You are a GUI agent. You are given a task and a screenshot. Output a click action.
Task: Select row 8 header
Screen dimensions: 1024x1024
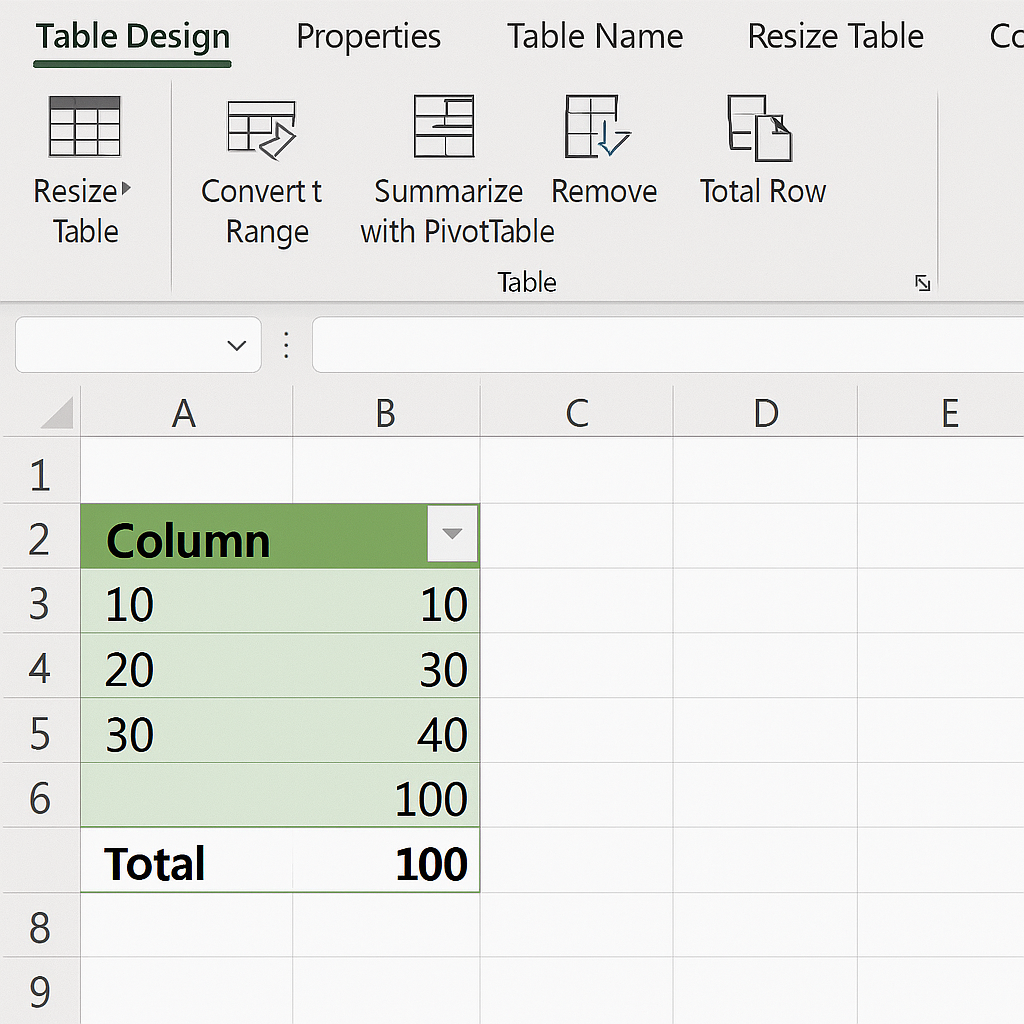pyautogui.click(x=40, y=926)
